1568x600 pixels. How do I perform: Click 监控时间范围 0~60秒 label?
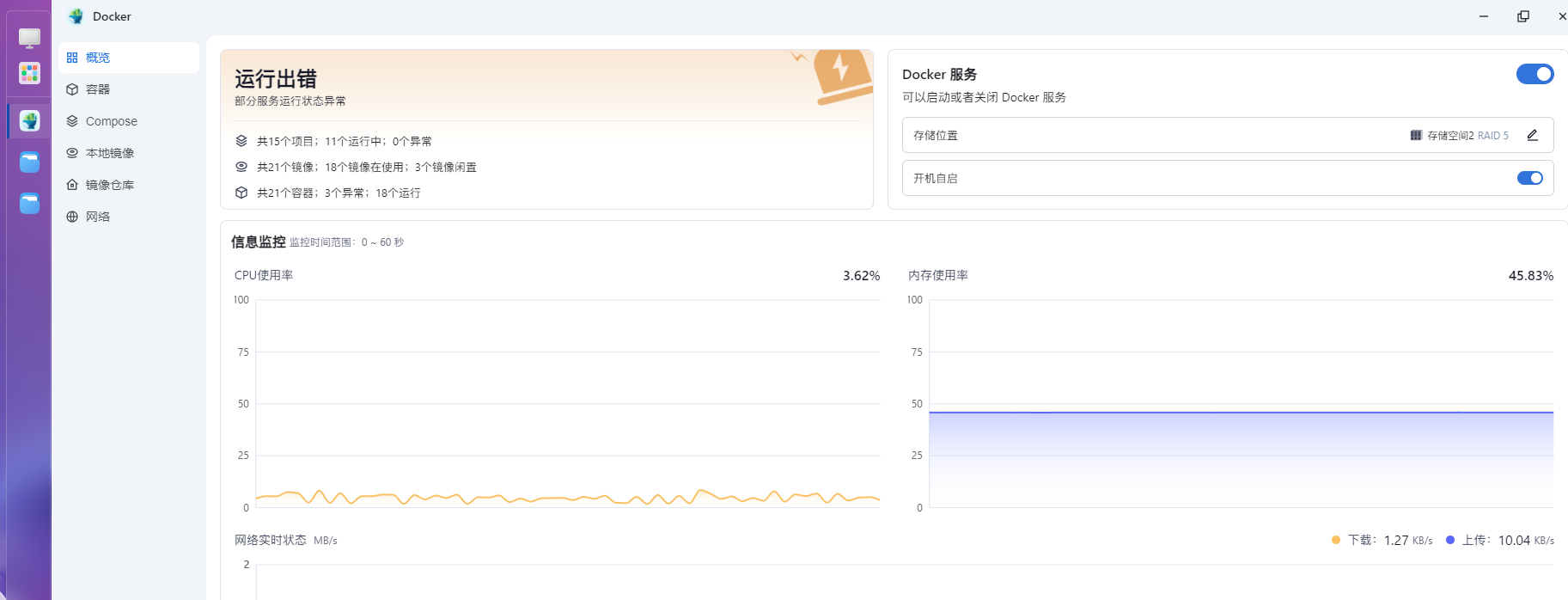tap(346, 242)
